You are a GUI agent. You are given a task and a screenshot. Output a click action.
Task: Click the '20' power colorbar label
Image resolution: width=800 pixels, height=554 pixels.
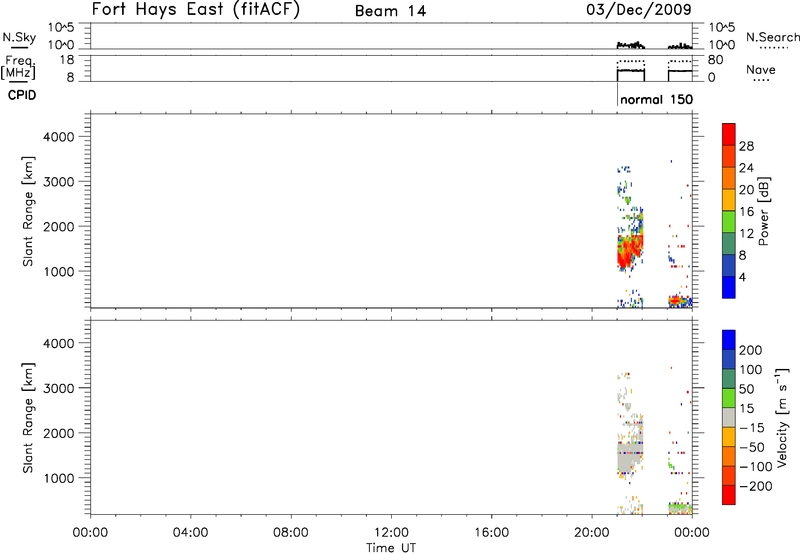point(746,190)
